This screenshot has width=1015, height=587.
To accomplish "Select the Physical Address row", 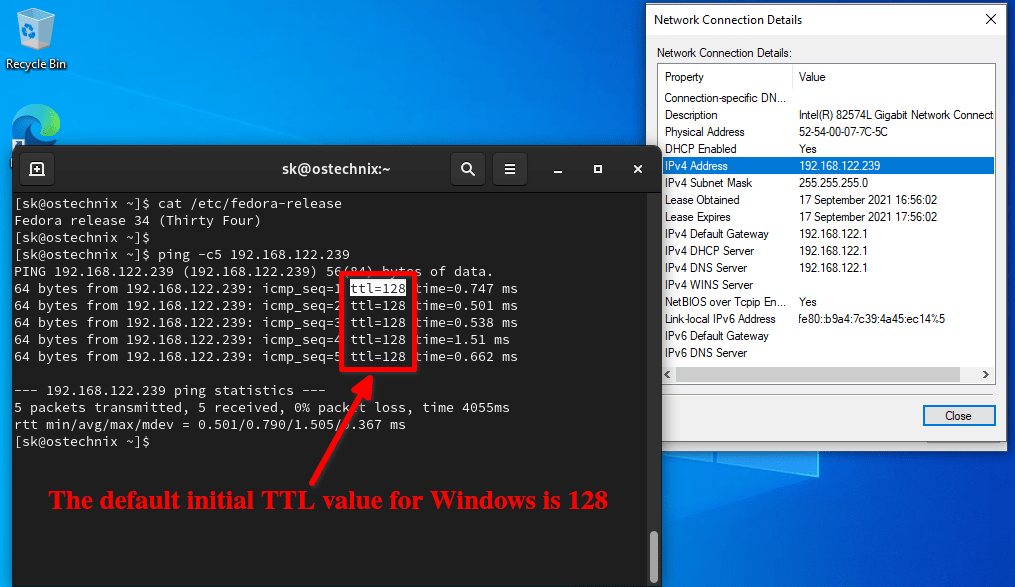I will (x=828, y=132).
